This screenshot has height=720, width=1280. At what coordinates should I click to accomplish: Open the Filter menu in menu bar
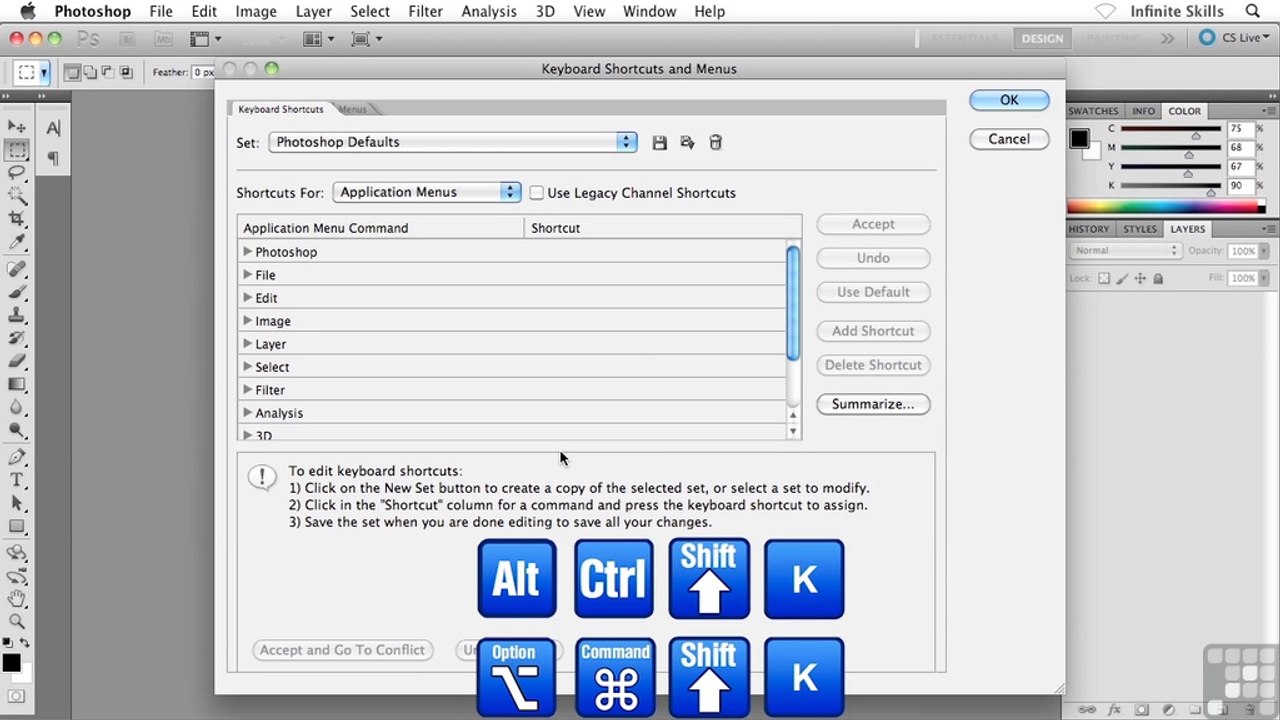point(425,12)
